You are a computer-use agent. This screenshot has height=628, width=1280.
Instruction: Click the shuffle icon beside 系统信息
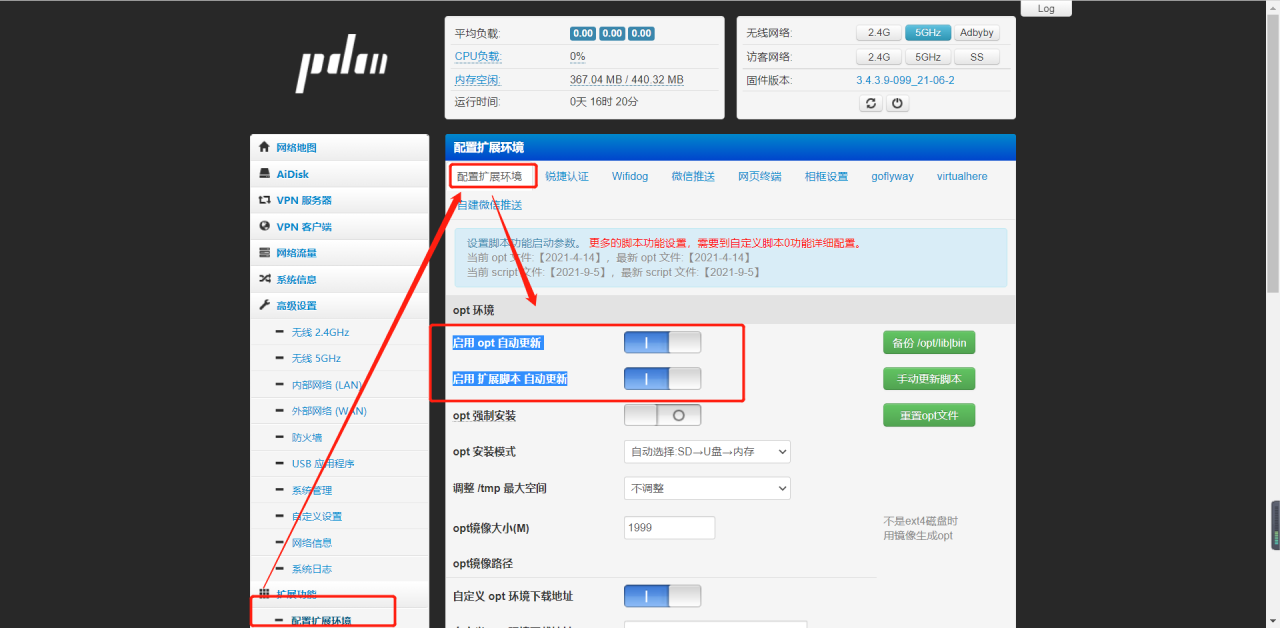tap(265, 279)
